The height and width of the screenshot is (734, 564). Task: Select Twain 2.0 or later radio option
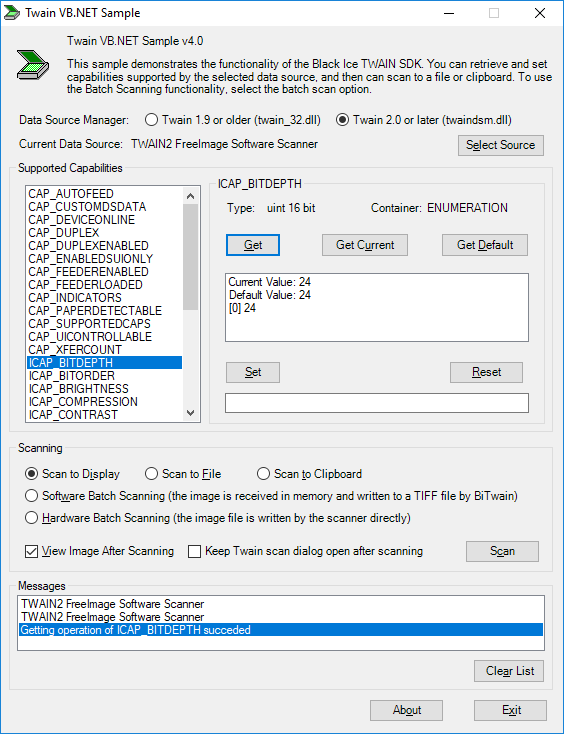point(424,120)
